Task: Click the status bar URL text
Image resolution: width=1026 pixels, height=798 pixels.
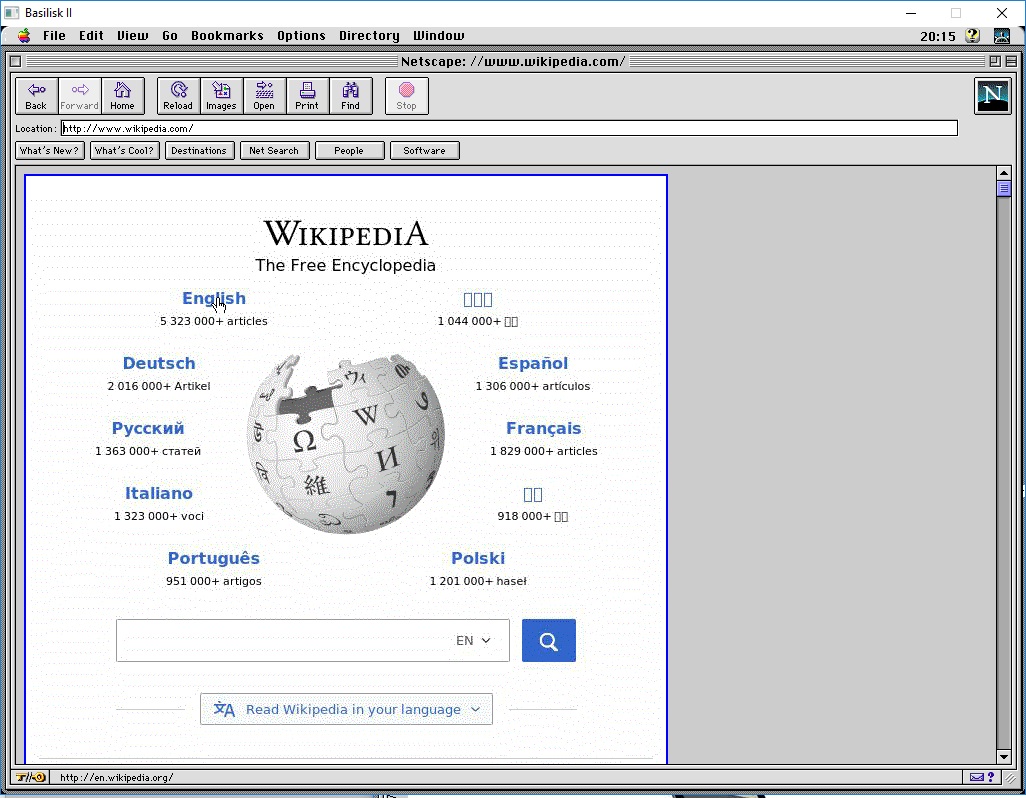Action: click(x=116, y=778)
